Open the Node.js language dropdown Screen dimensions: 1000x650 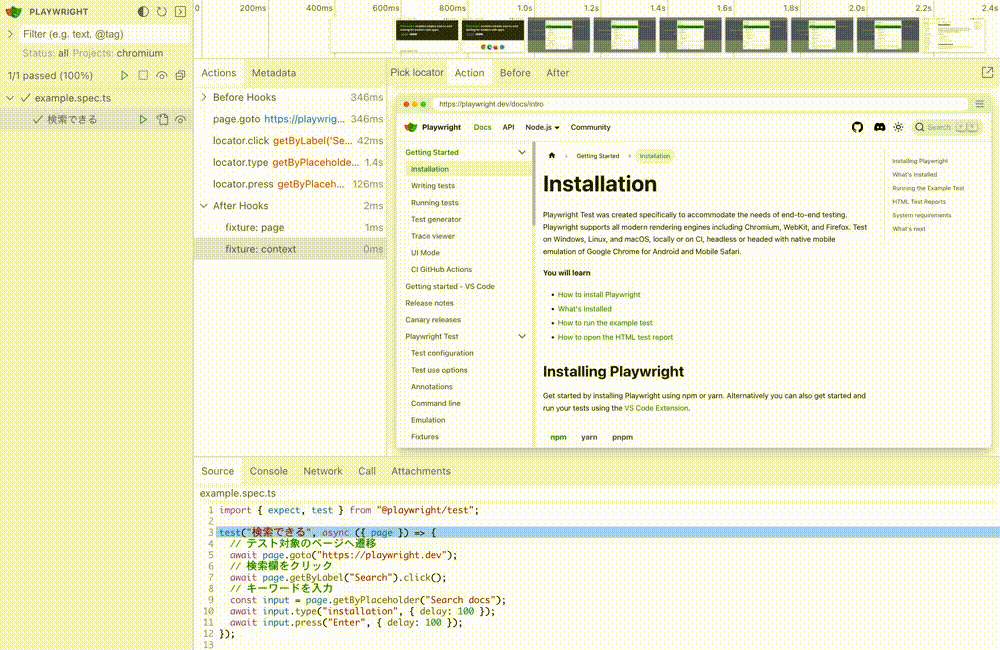[542, 127]
